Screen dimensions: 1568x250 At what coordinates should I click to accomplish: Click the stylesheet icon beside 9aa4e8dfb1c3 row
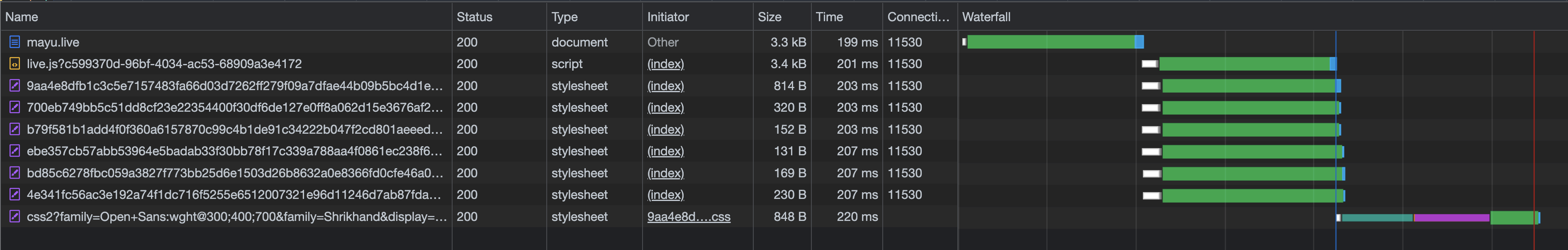click(x=15, y=86)
